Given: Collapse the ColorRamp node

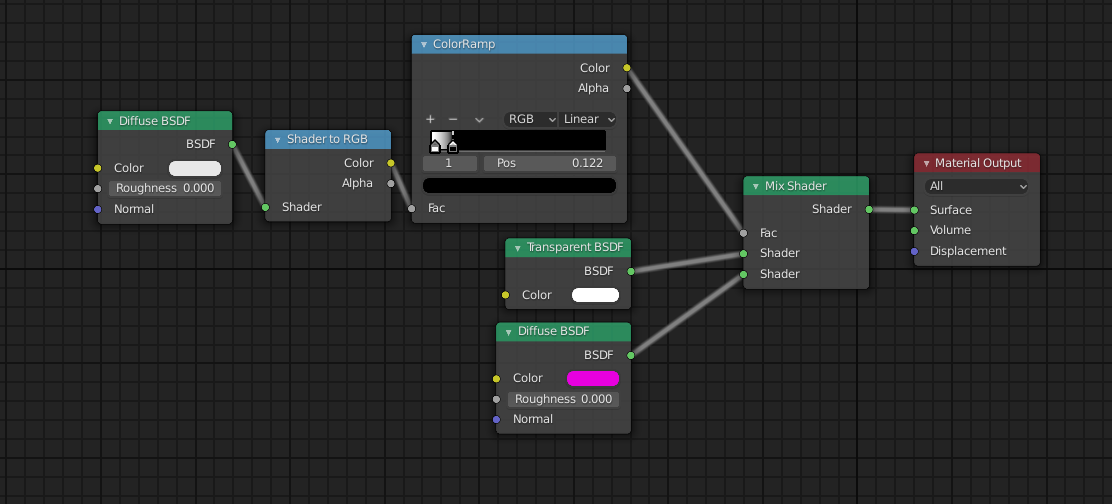Looking at the screenshot, I should [x=423, y=45].
